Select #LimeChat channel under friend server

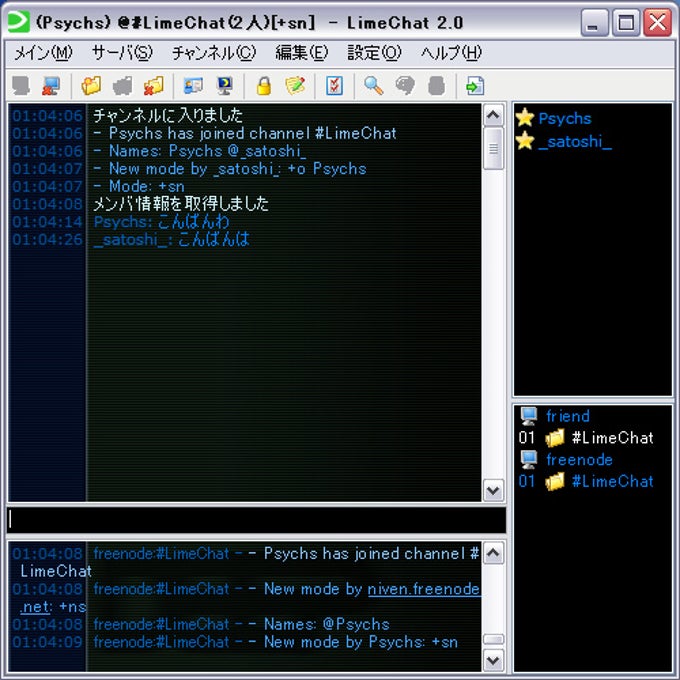click(612, 438)
